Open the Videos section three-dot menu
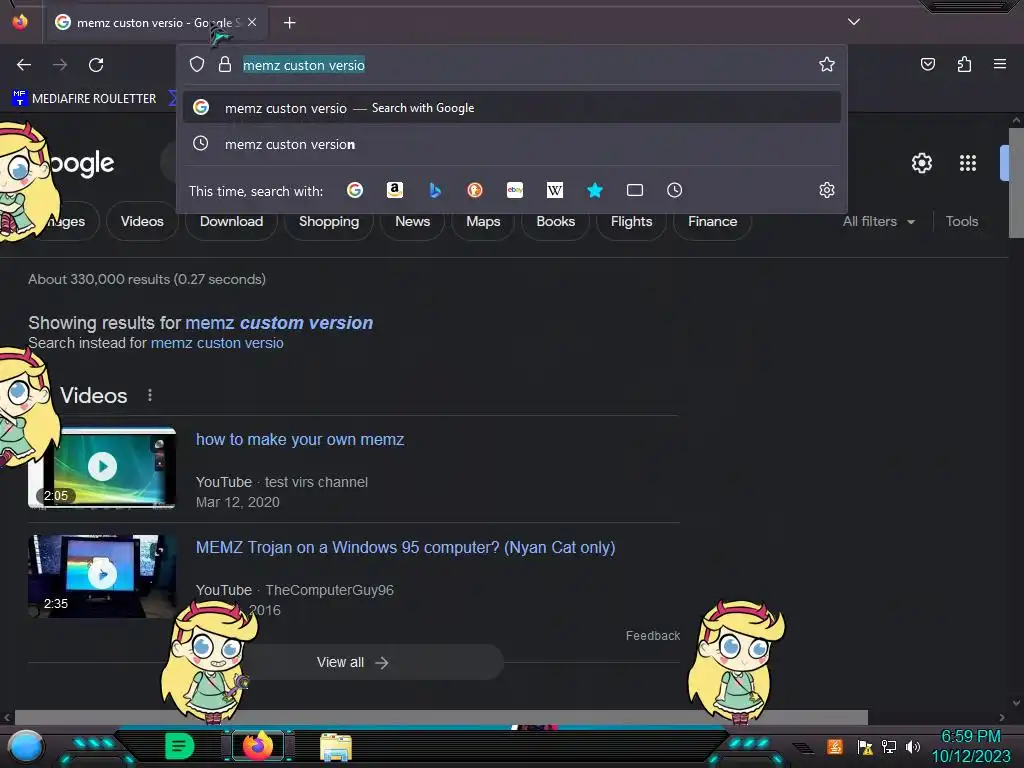The width and height of the screenshot is (1024, 768). tap(150, 395)
